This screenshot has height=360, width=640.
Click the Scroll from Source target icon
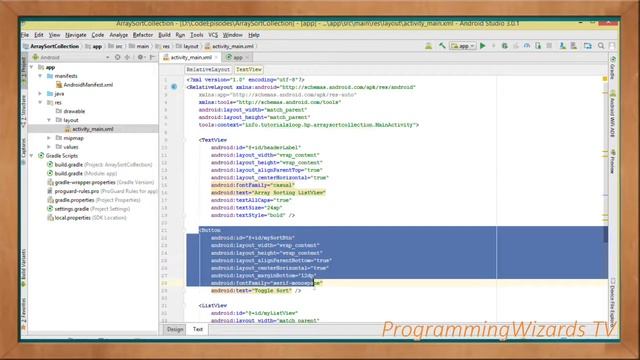click(118, 57)
